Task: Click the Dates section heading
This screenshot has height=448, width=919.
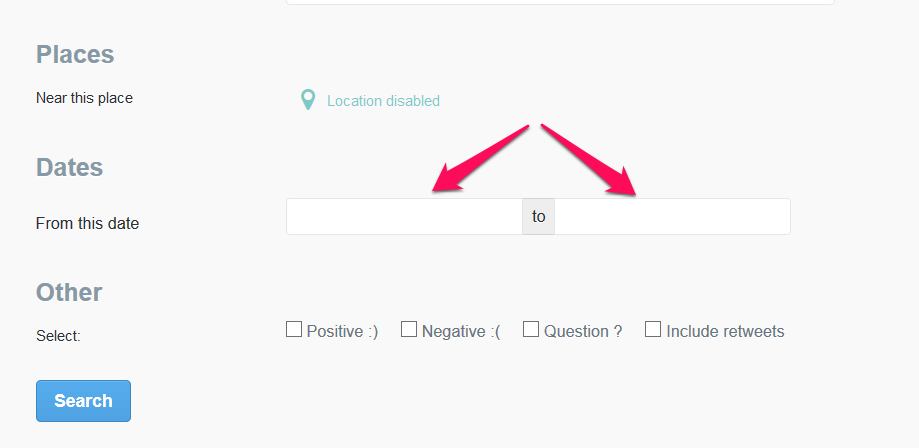Action: coord(70,167)
